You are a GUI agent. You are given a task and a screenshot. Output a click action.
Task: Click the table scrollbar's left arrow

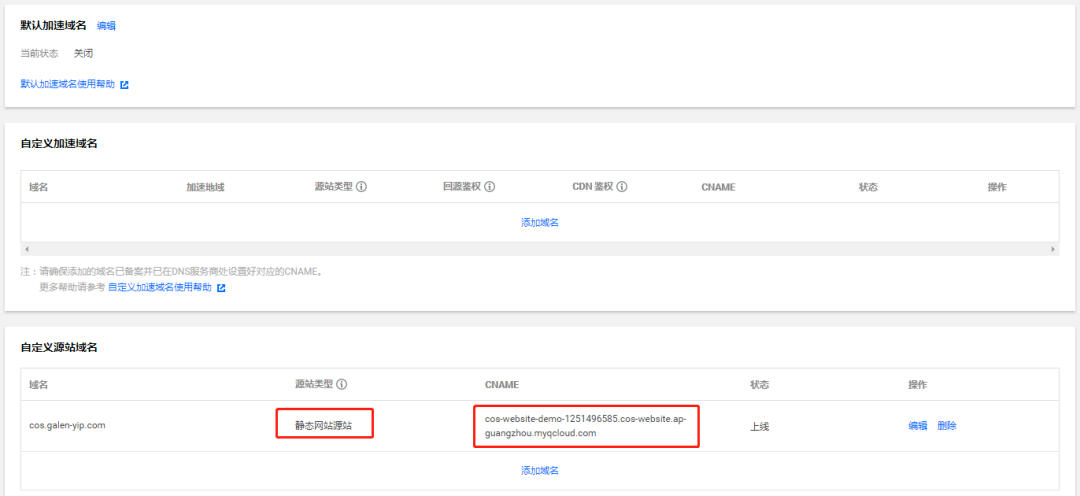point(25,248)
